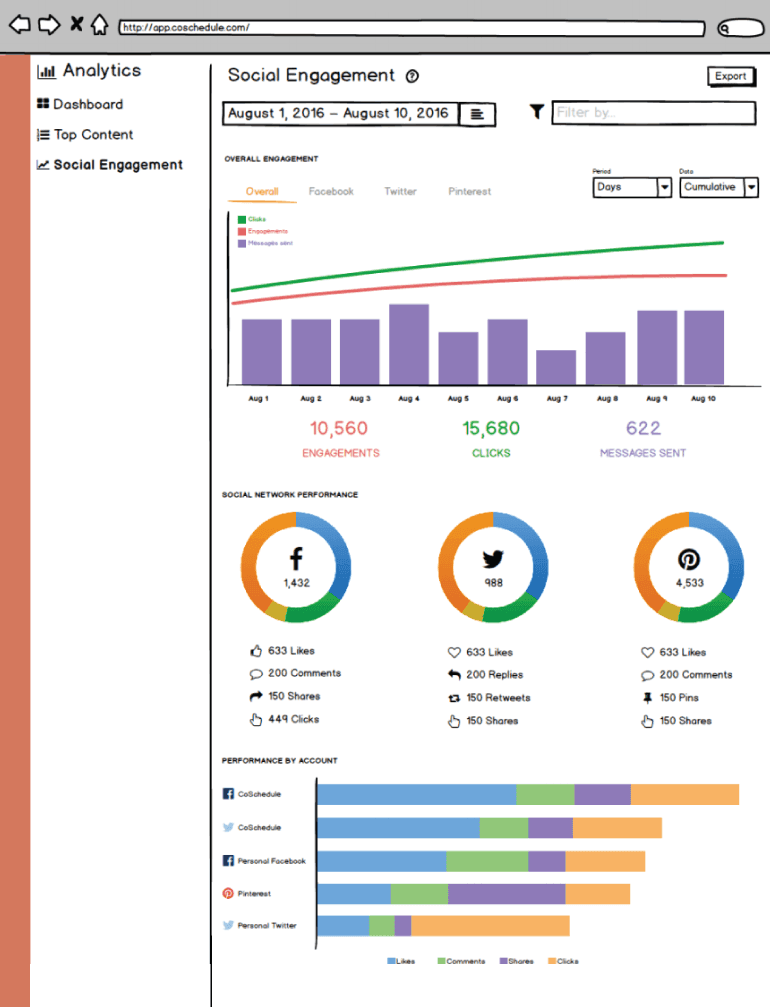770x1007 pixels.
Task: Click the Twitter bird in donut chart
Action: coord(493,559)
